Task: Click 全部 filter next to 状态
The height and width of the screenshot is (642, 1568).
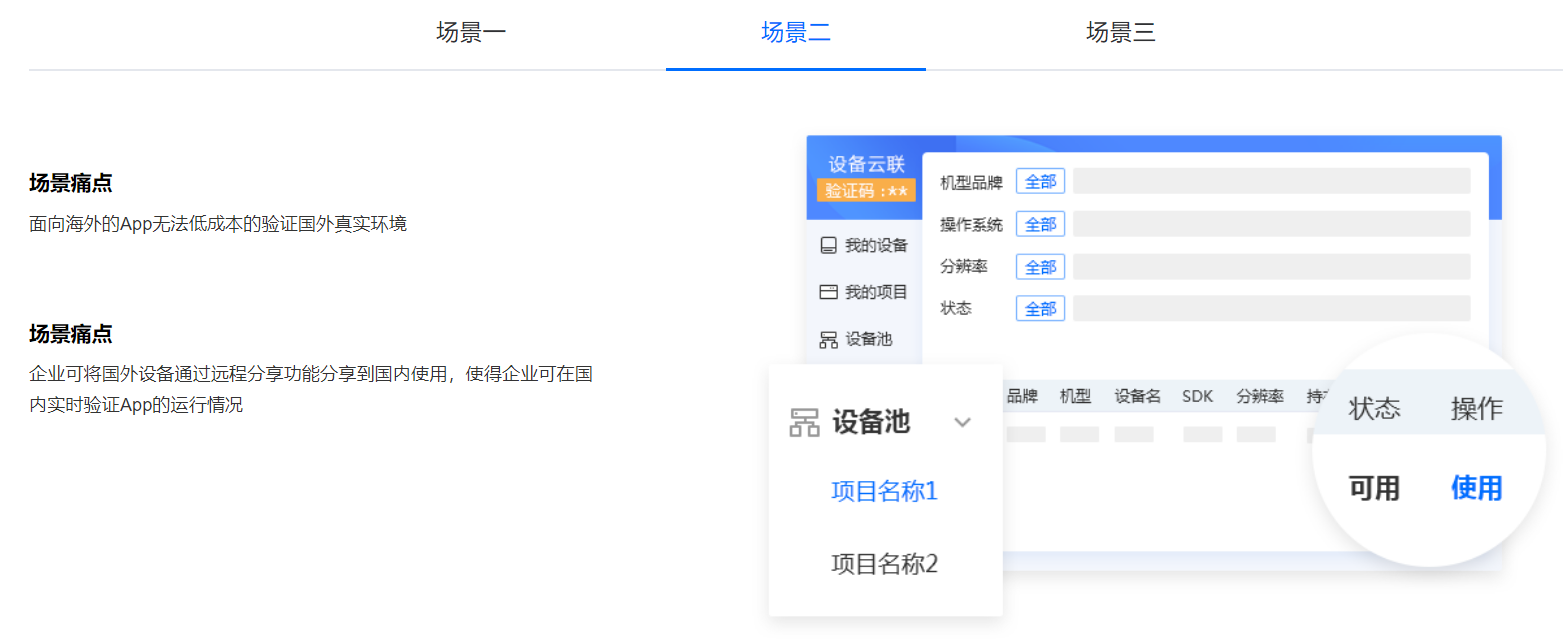Action: [x=1041, y=309]
